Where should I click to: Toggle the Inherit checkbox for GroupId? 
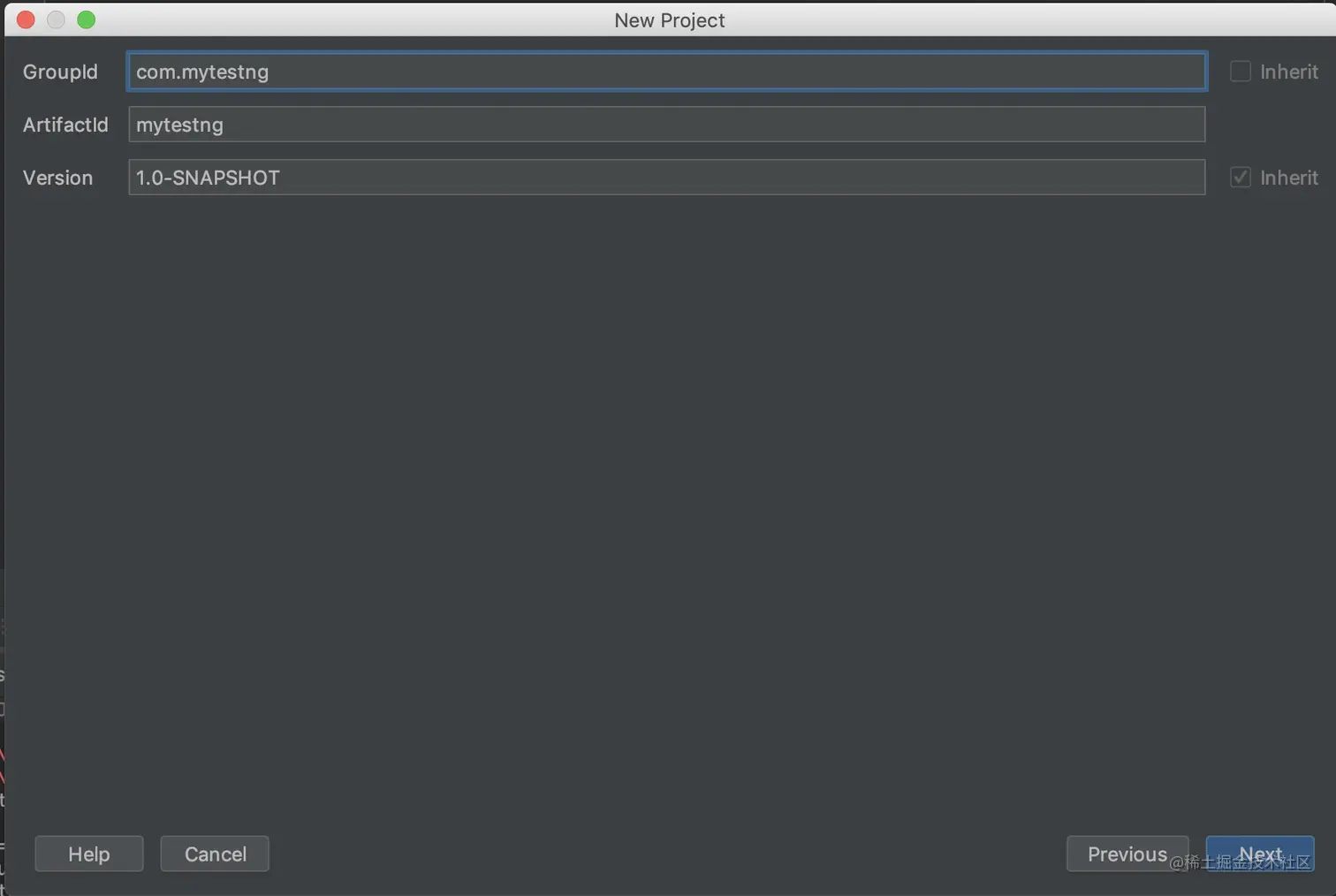click(x=1241, y=72)
